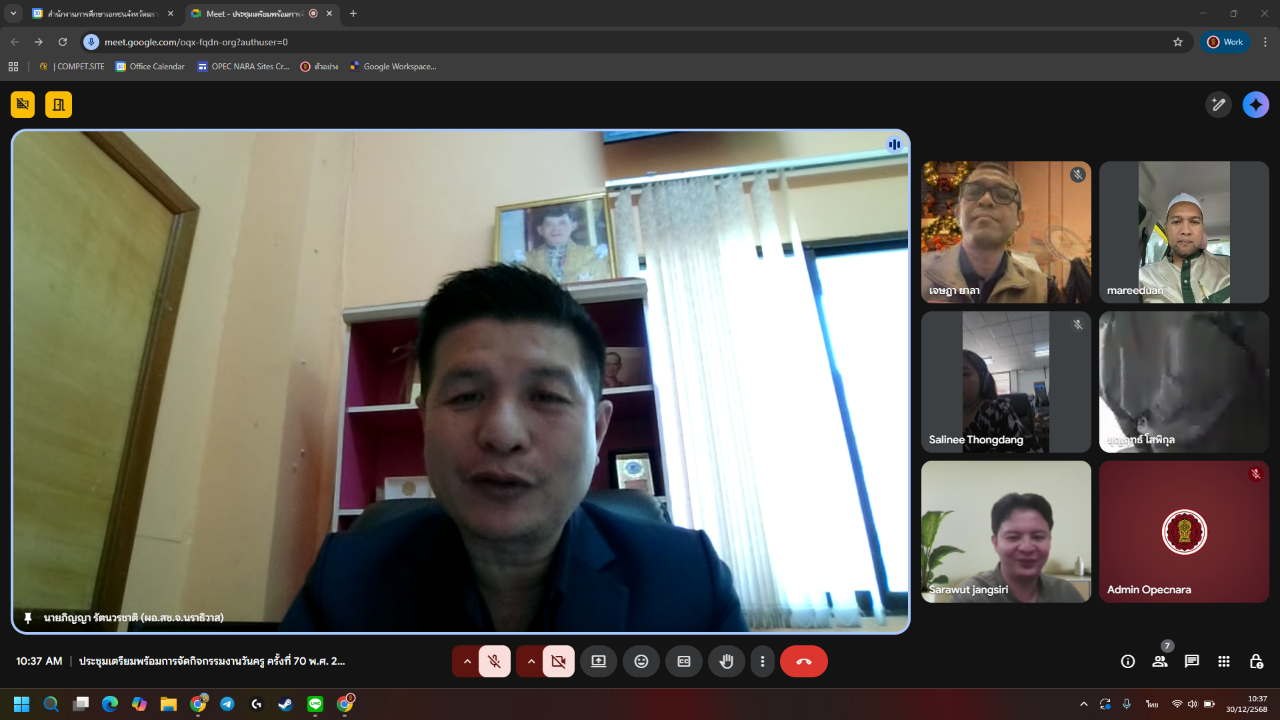Turn on the camera
1280x720 pixels.
558,661
